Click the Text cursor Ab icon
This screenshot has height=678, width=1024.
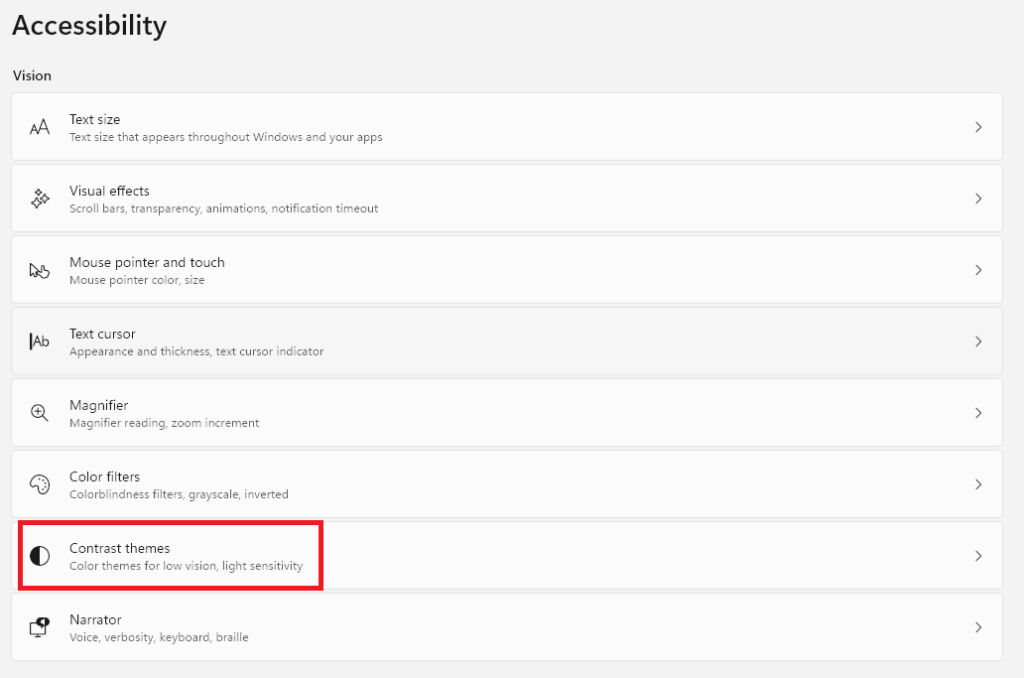(x=40, y=342)
